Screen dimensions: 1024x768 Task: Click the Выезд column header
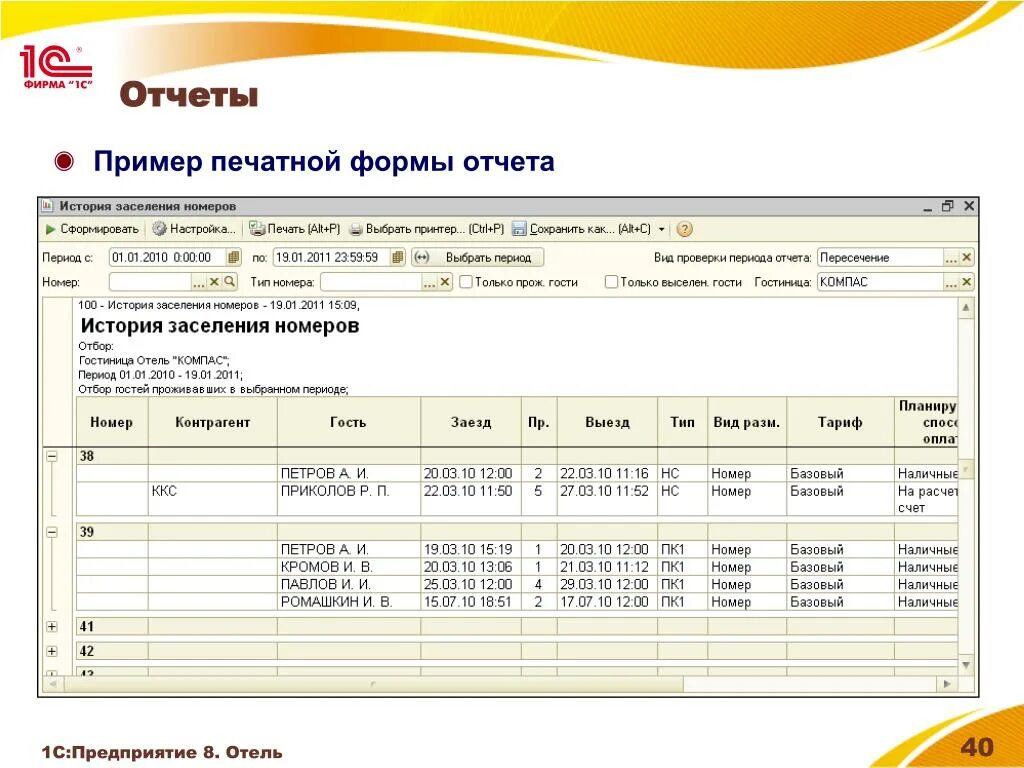click(607, 423)
